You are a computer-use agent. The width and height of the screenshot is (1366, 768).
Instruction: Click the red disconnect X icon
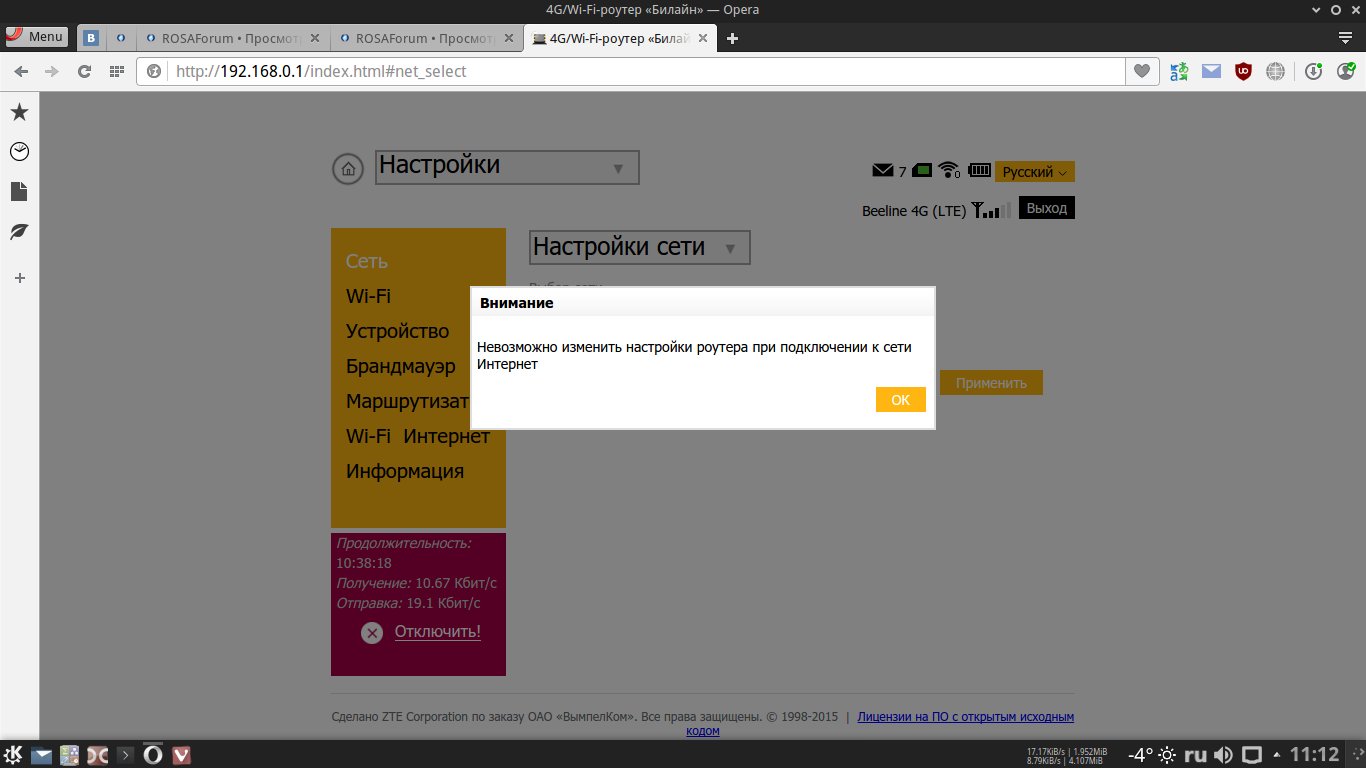pos(372,632)
